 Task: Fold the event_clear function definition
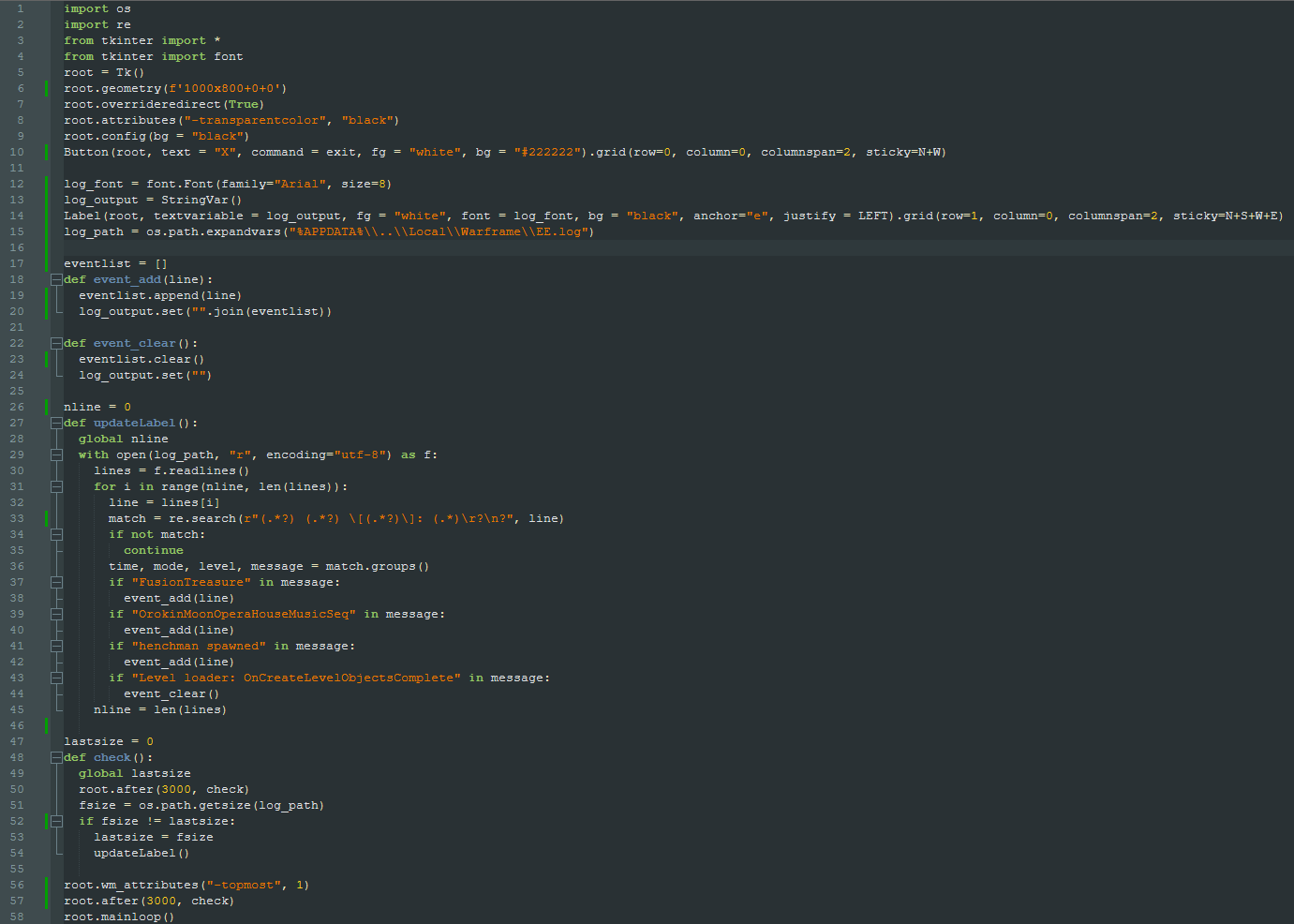click(56, 343)
